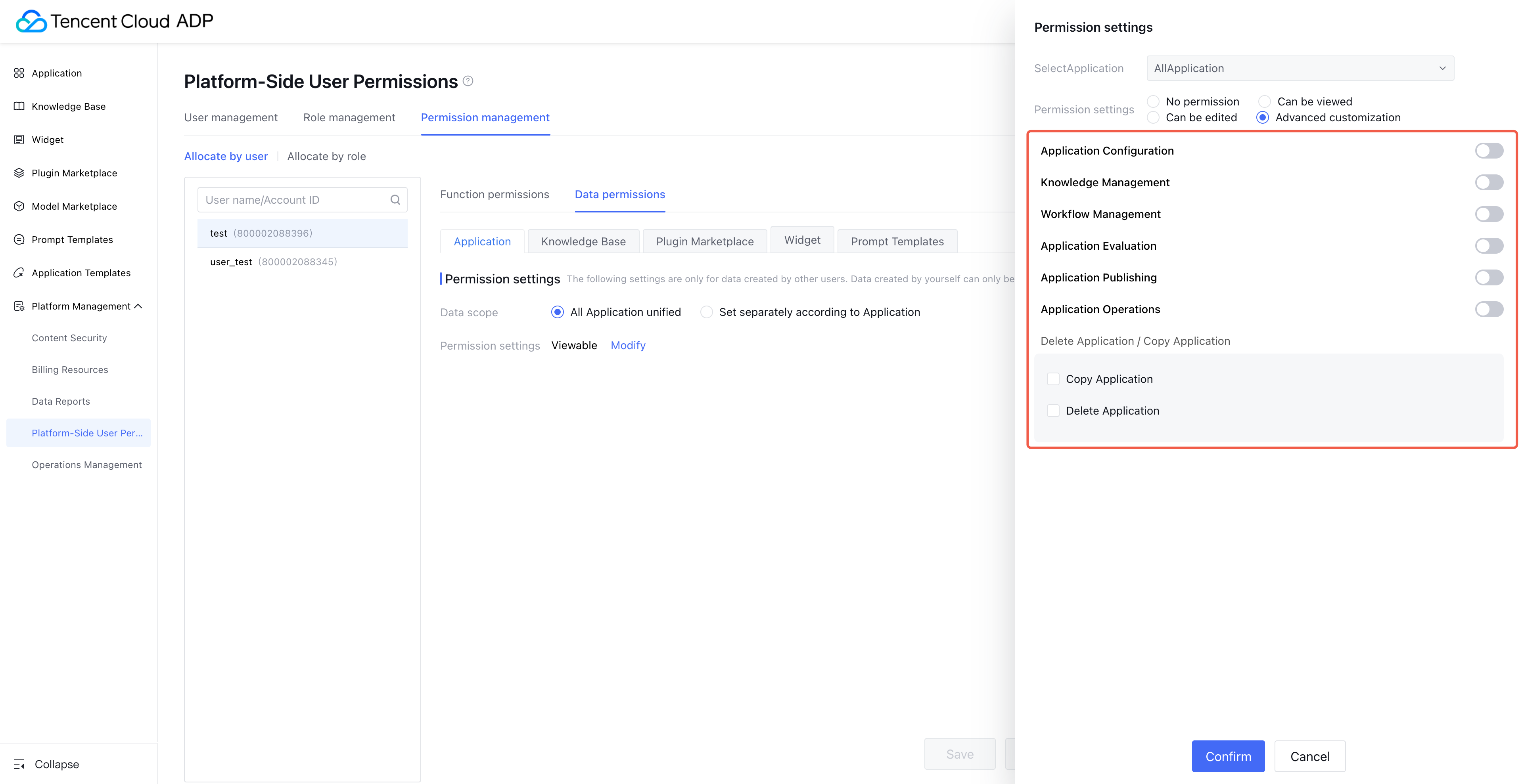This screenshot has width=1522, height=784.
Task: Open Plugin Marketplace via its layers icon
Action: click(x=18, y=172)
